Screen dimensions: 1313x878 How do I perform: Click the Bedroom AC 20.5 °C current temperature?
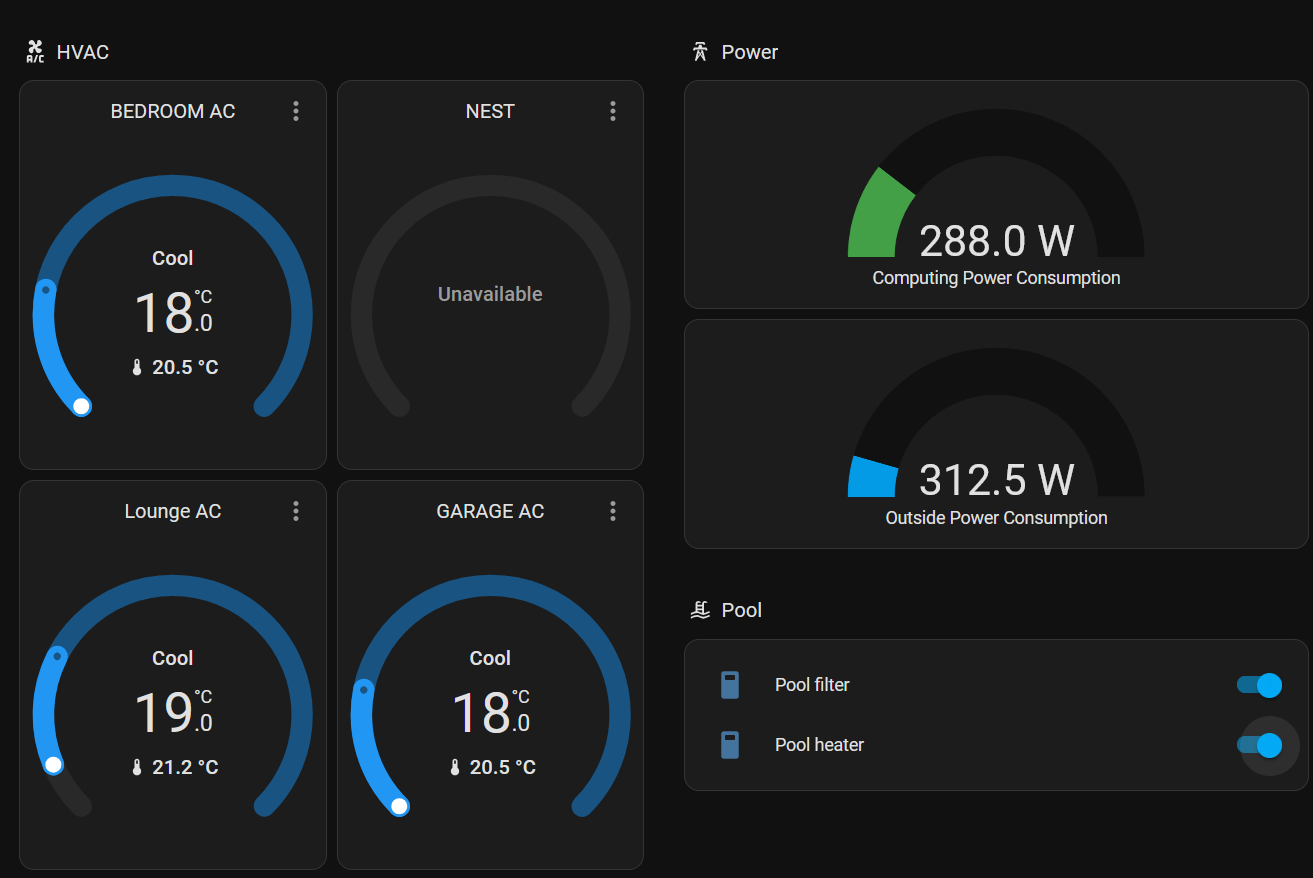click(185, 367)
